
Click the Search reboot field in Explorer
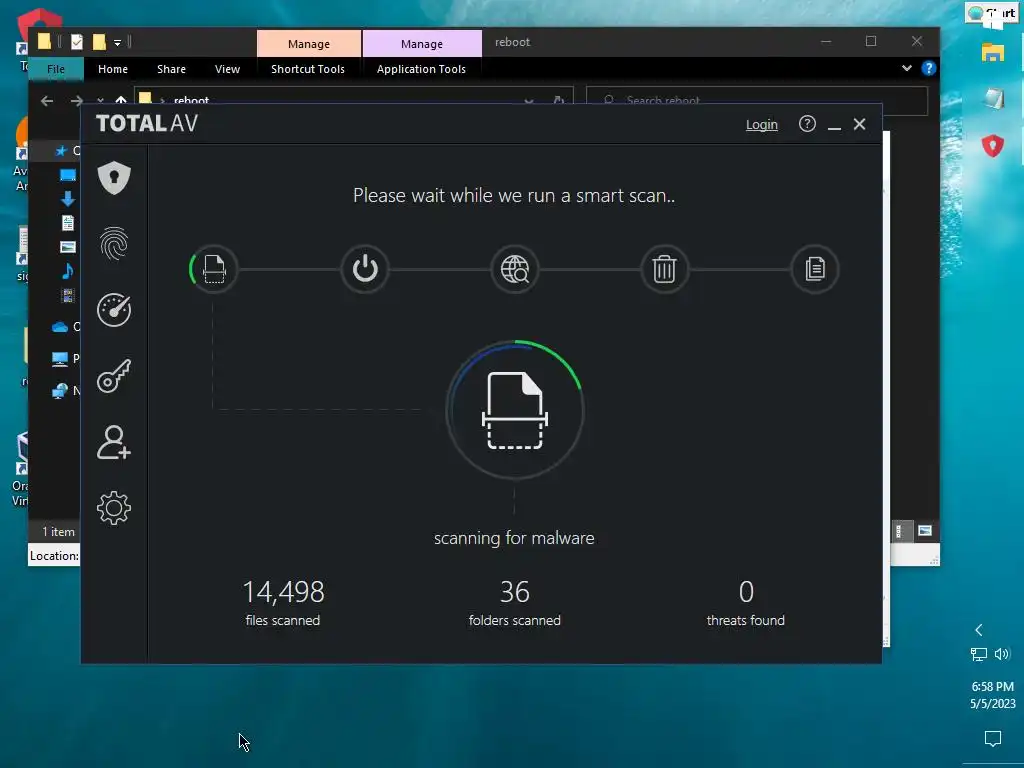757,101
